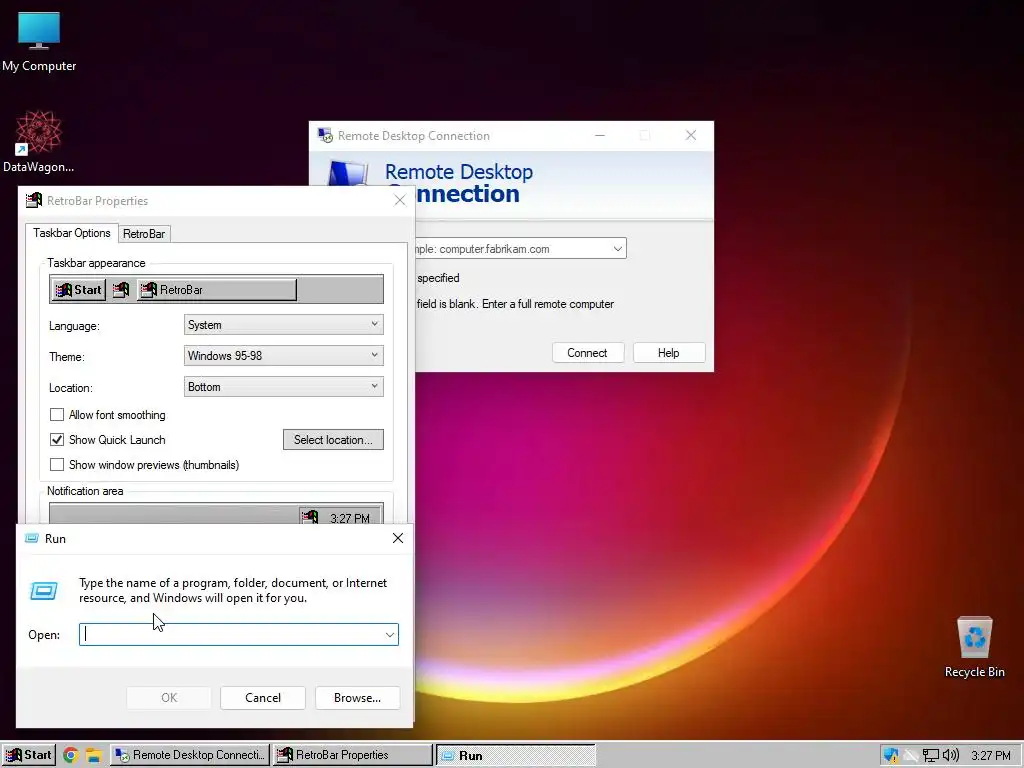Select the Taskbar Options tab
The image size is (1024, 768).
pos(72,233)
